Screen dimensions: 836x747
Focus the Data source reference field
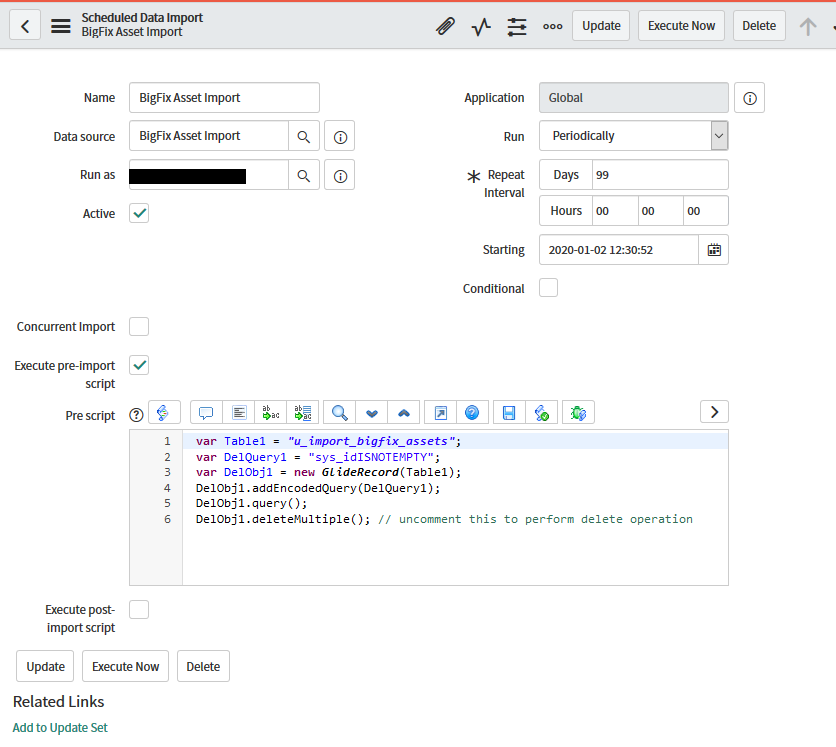209,136
